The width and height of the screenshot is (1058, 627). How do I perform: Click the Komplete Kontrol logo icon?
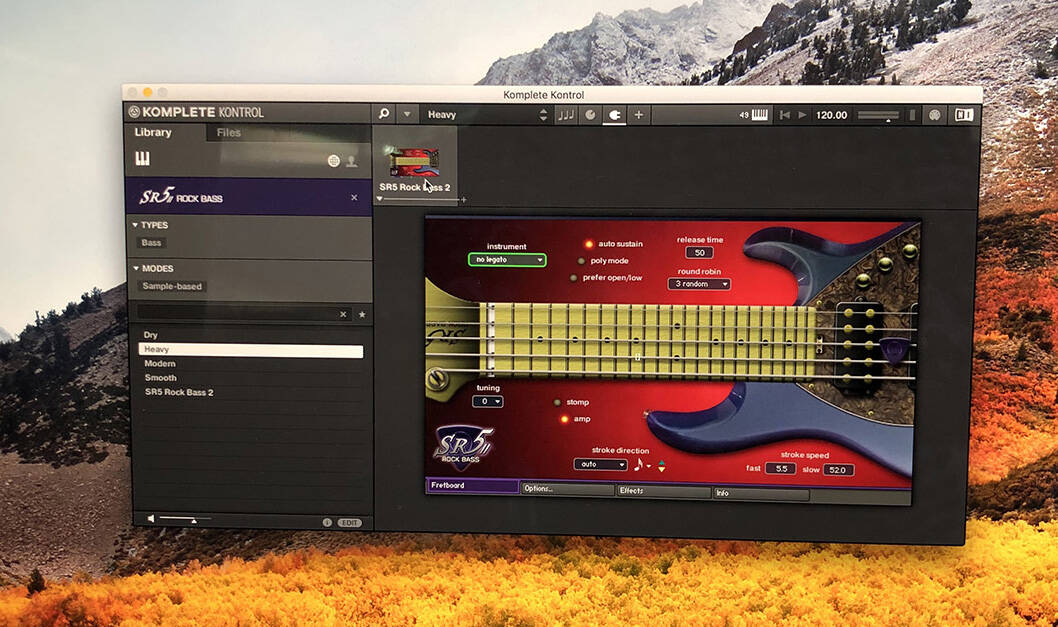134,112
